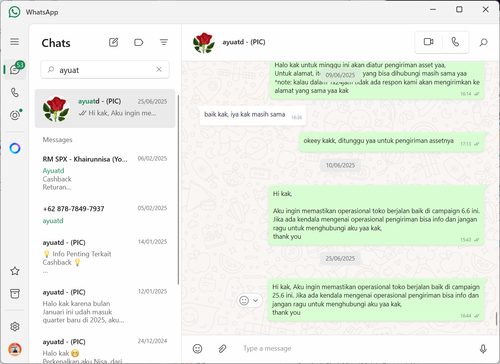Open ayuatd message result from 12/01/2025
Image resolution: width=500 pixels, height=364 pixels.
(x=105, y=306)
